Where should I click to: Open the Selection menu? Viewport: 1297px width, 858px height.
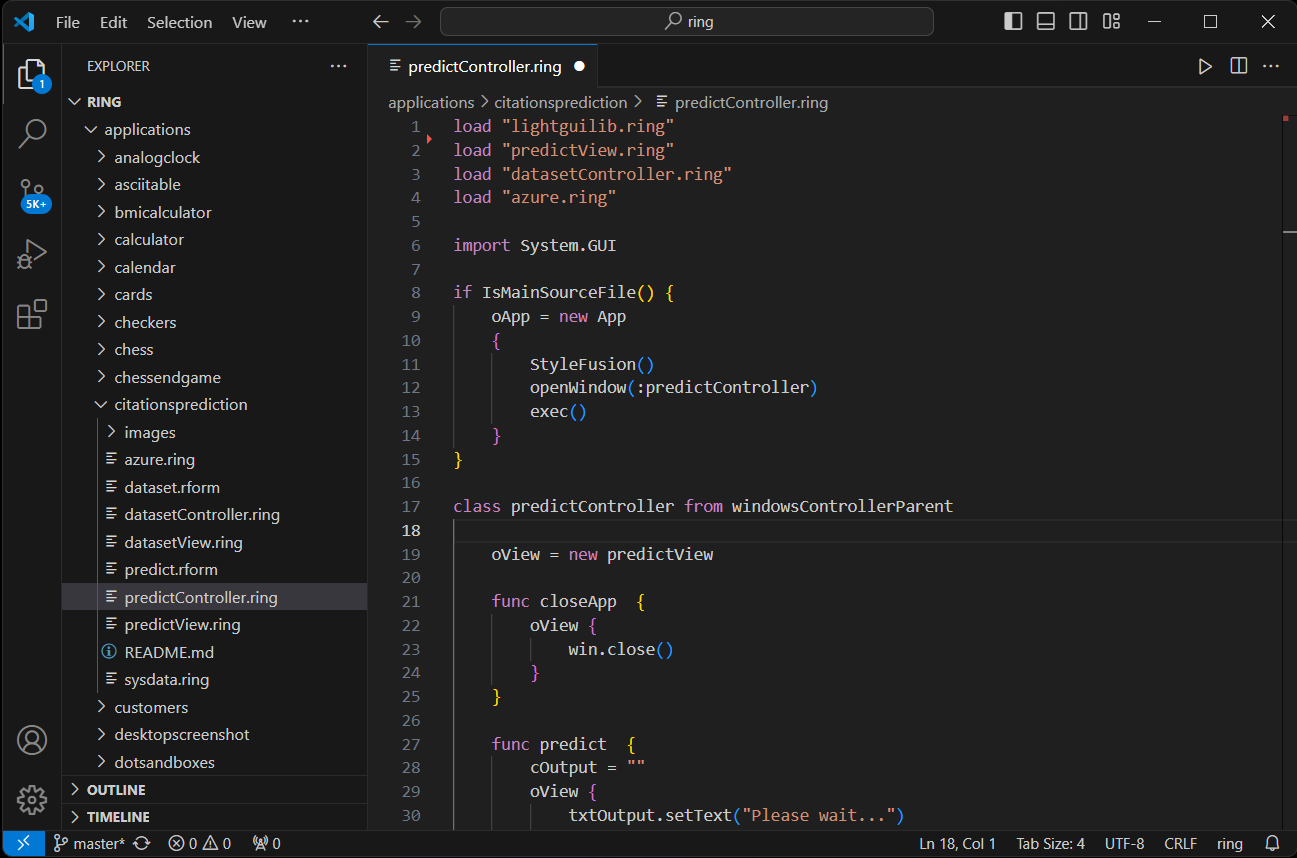(x=179, y=21)
